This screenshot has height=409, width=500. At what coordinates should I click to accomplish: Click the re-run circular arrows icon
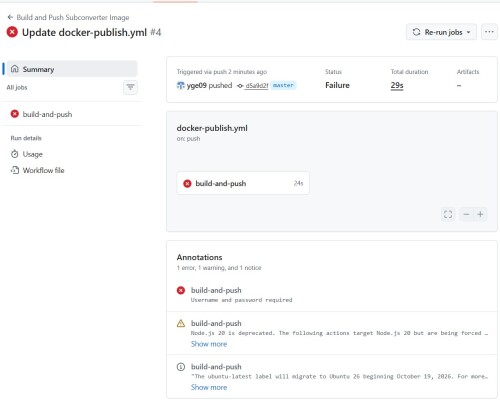point(416,32)
